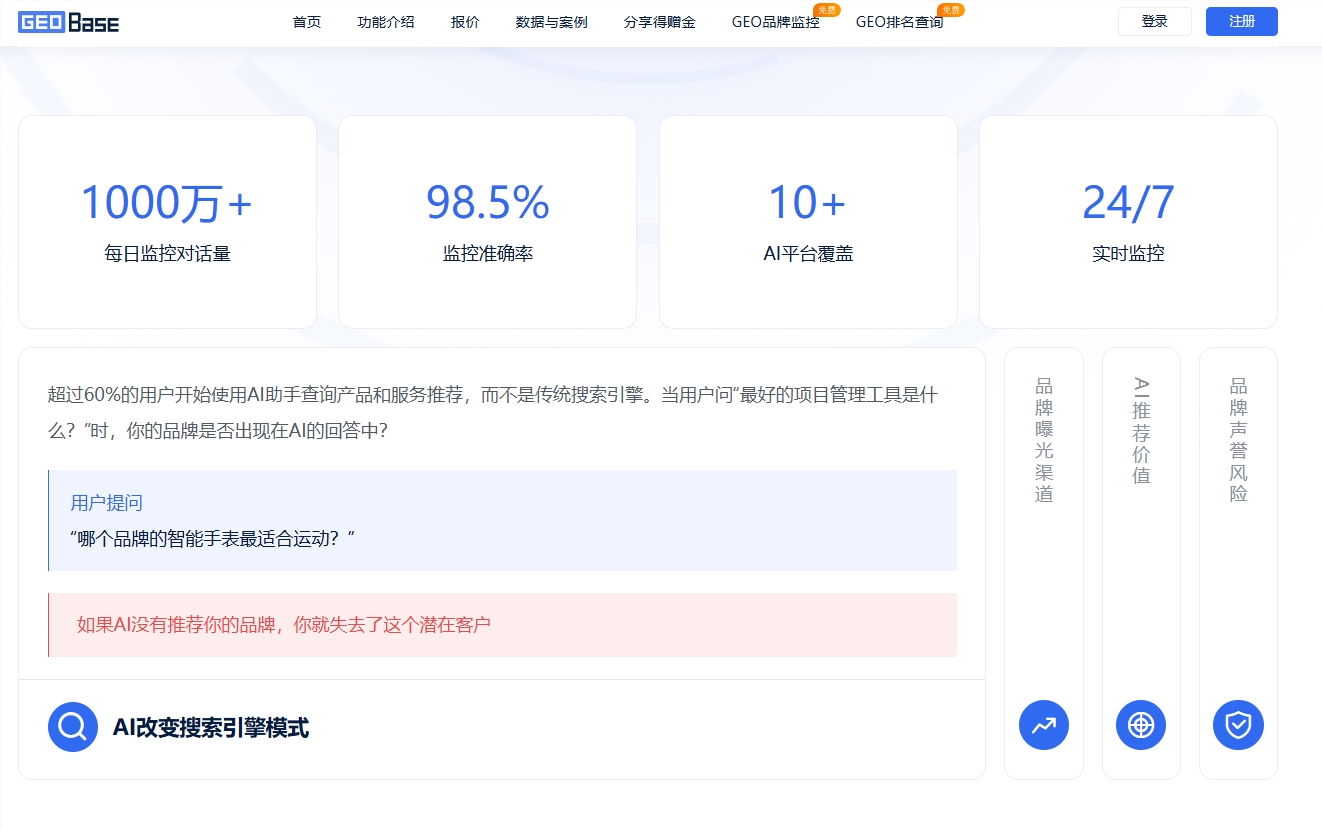The image size is (1322, 830).
Task: Click the 用户提问 quote box
Action: tap(502, 520)
